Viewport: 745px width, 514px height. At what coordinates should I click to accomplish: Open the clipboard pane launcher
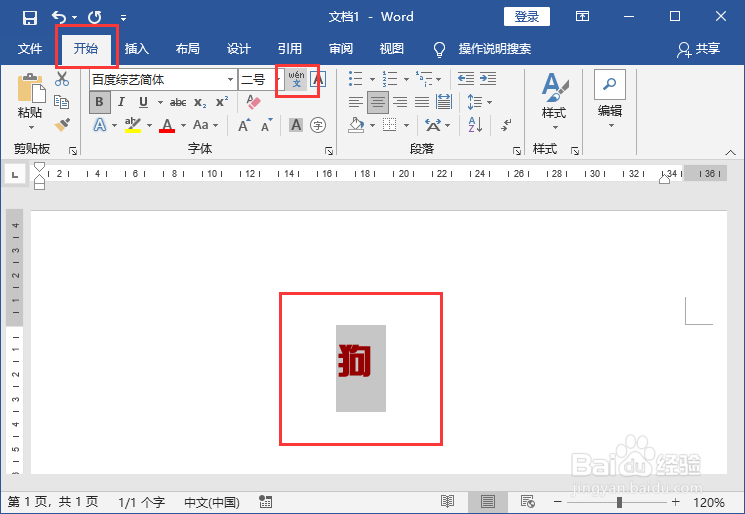(73, 151)
